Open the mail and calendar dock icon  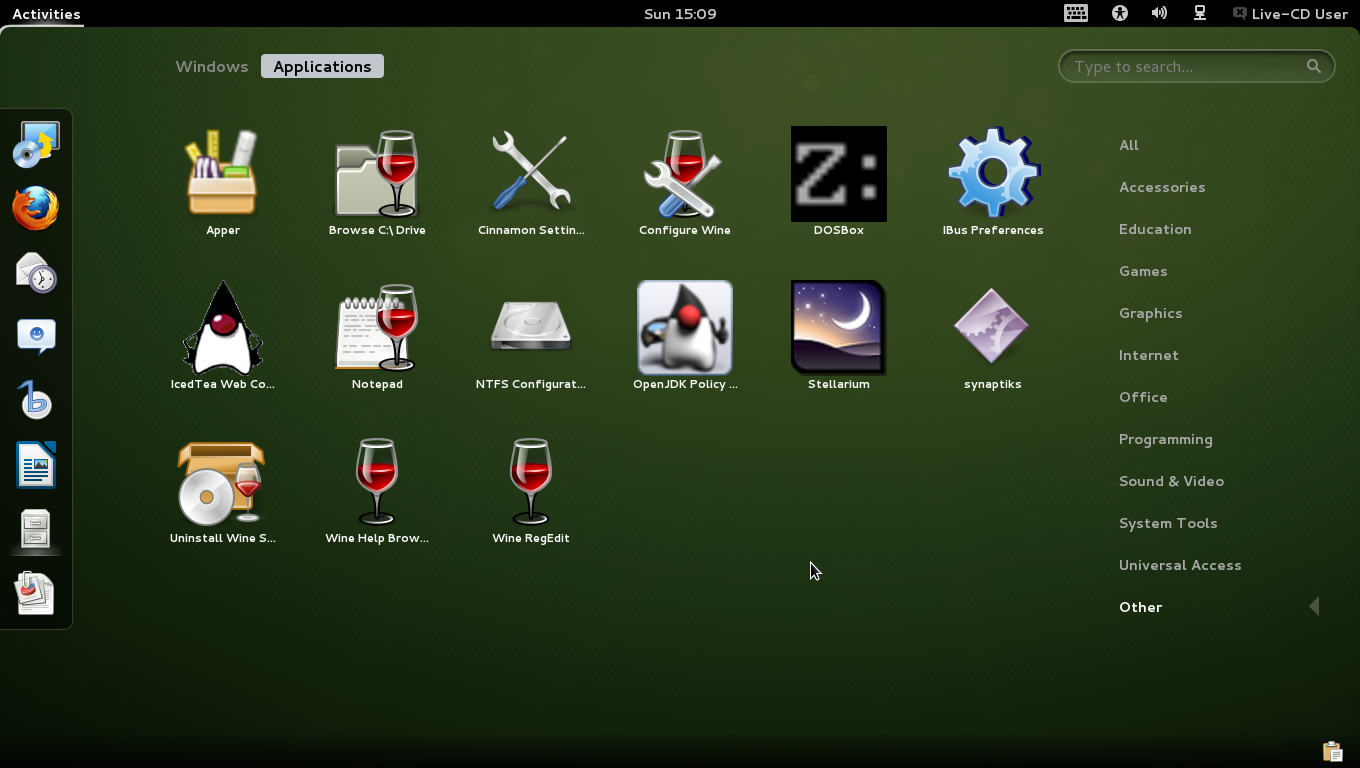click(x=36, y=273)
